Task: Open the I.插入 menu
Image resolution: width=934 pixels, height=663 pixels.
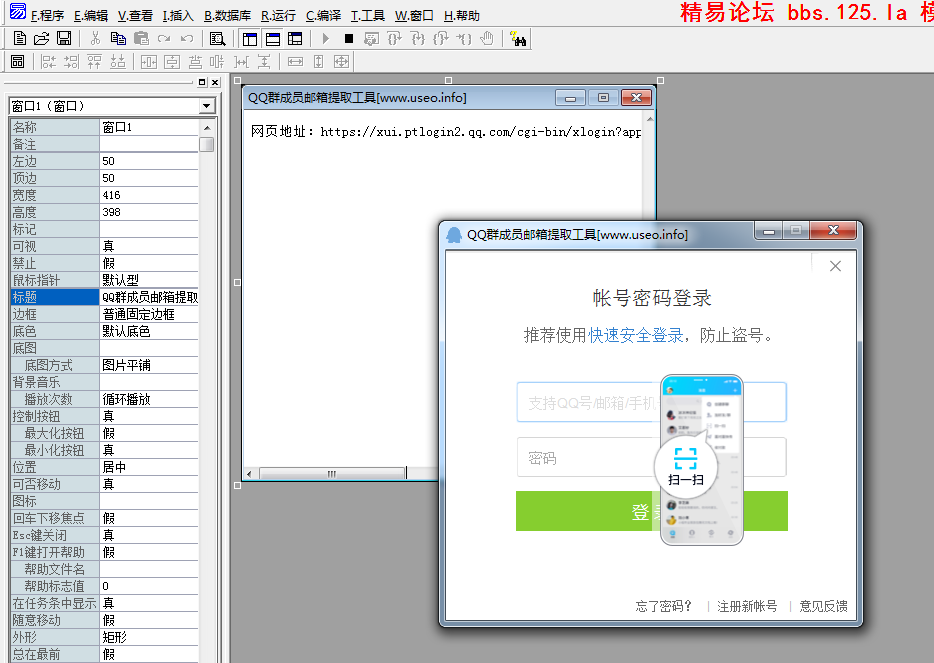Action: (x=178, y=16)
